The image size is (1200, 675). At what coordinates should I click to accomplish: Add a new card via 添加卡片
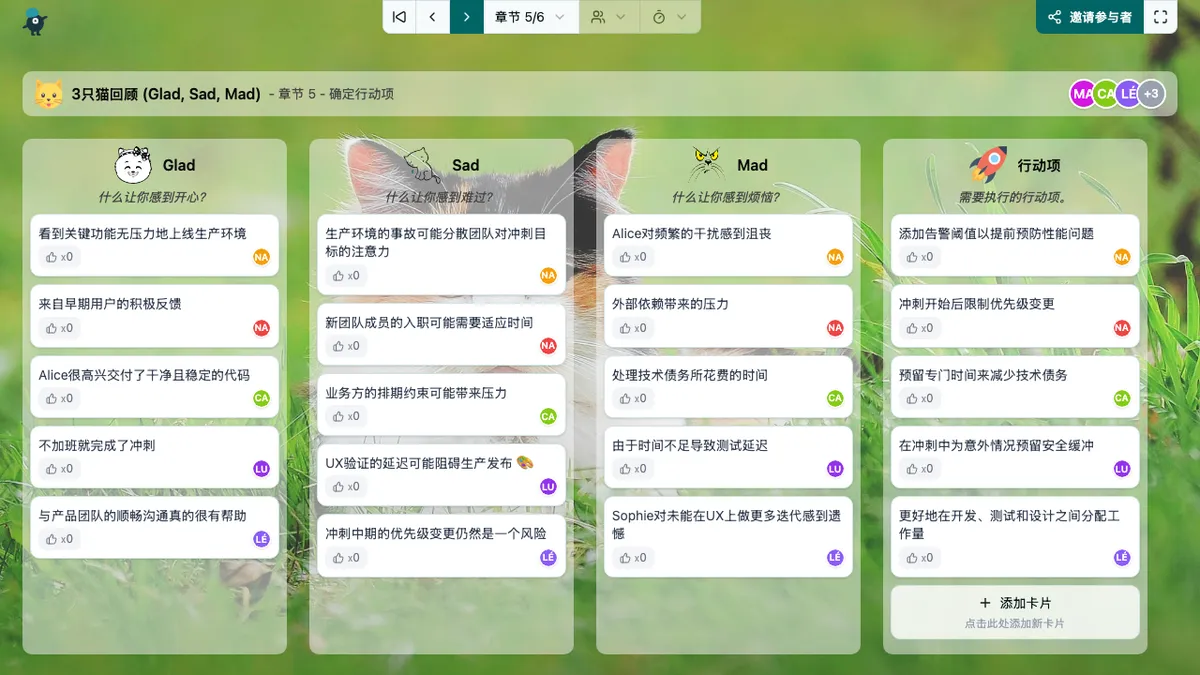1014,611
